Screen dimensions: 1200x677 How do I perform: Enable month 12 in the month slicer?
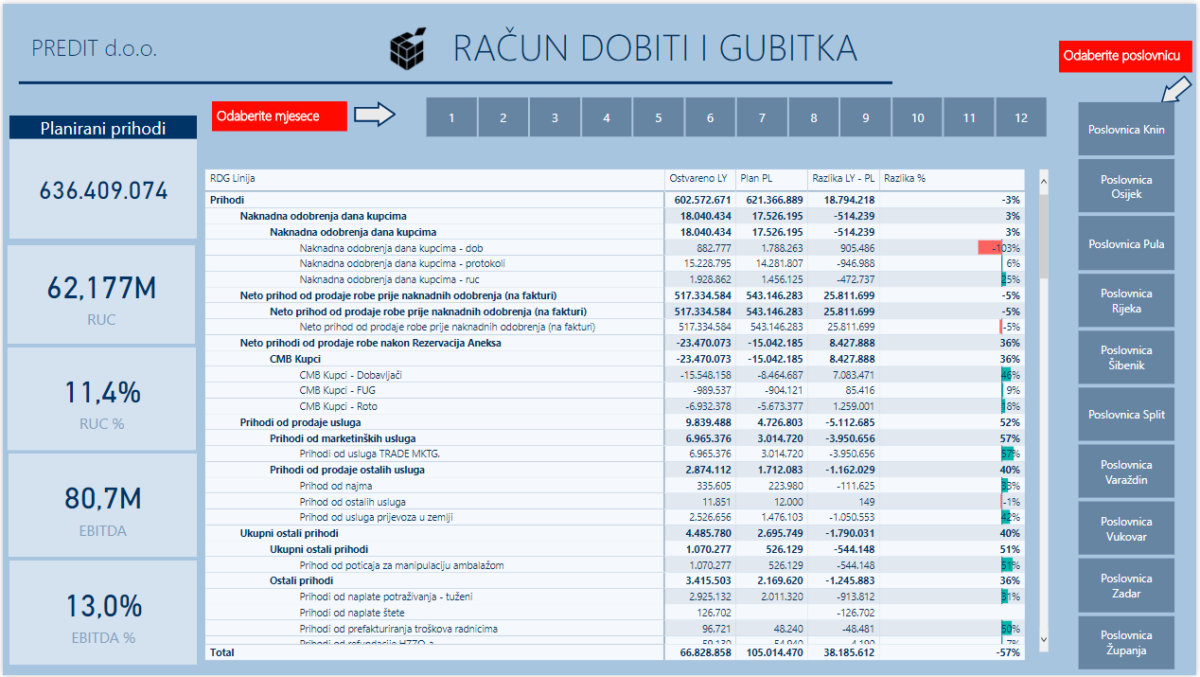coord(1020,117)
